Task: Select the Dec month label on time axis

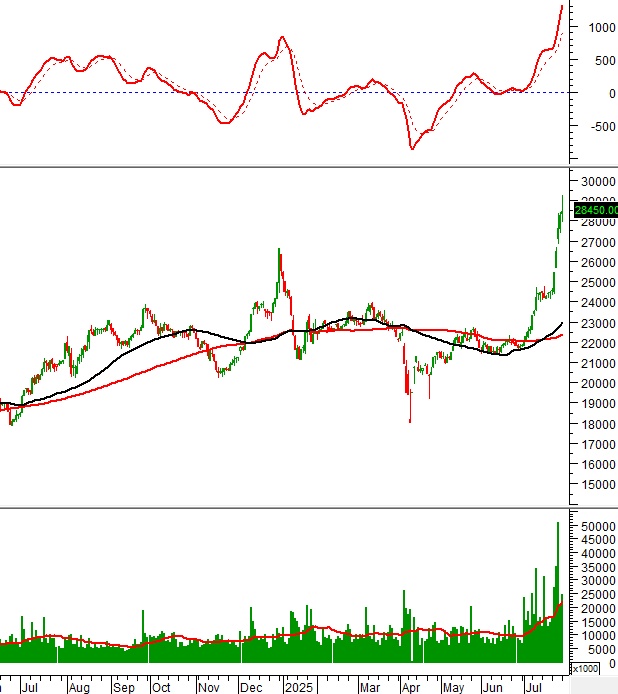Action: 253,688
